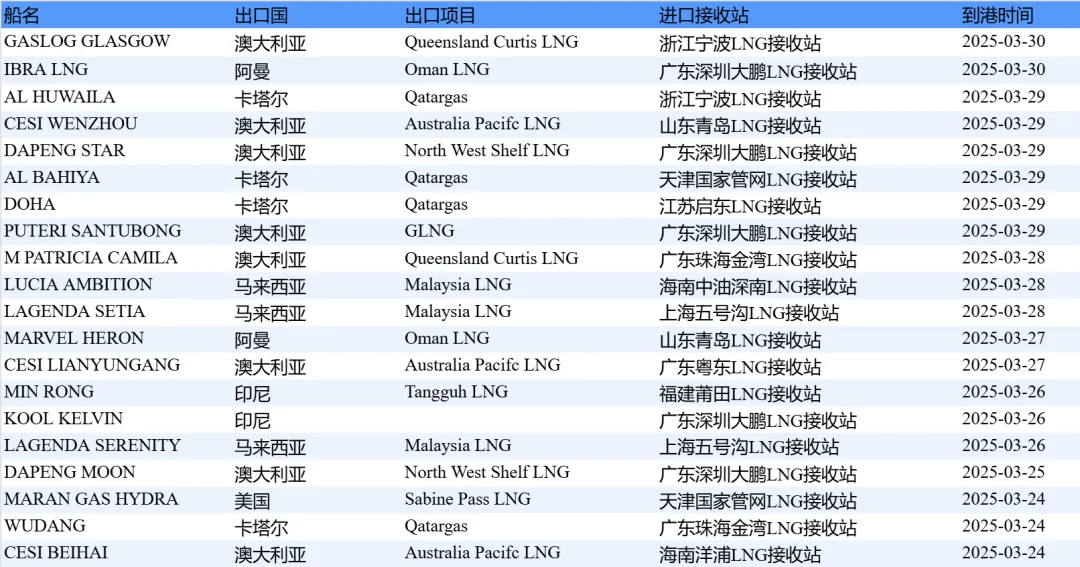The width and height of the screenshot is (1080, 567).
Task: Click Qatargas in the AL HUWAILA row
Action: [436, 98]
